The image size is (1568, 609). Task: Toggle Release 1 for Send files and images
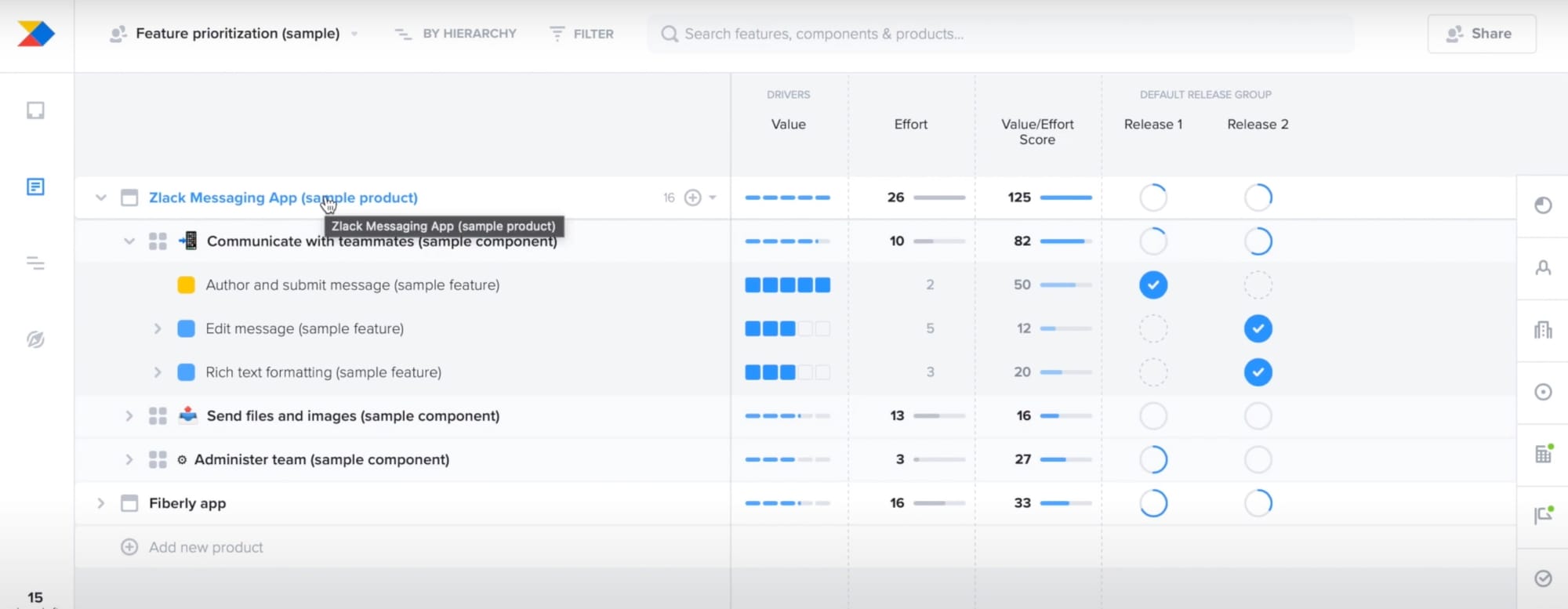coord(1153,416)
